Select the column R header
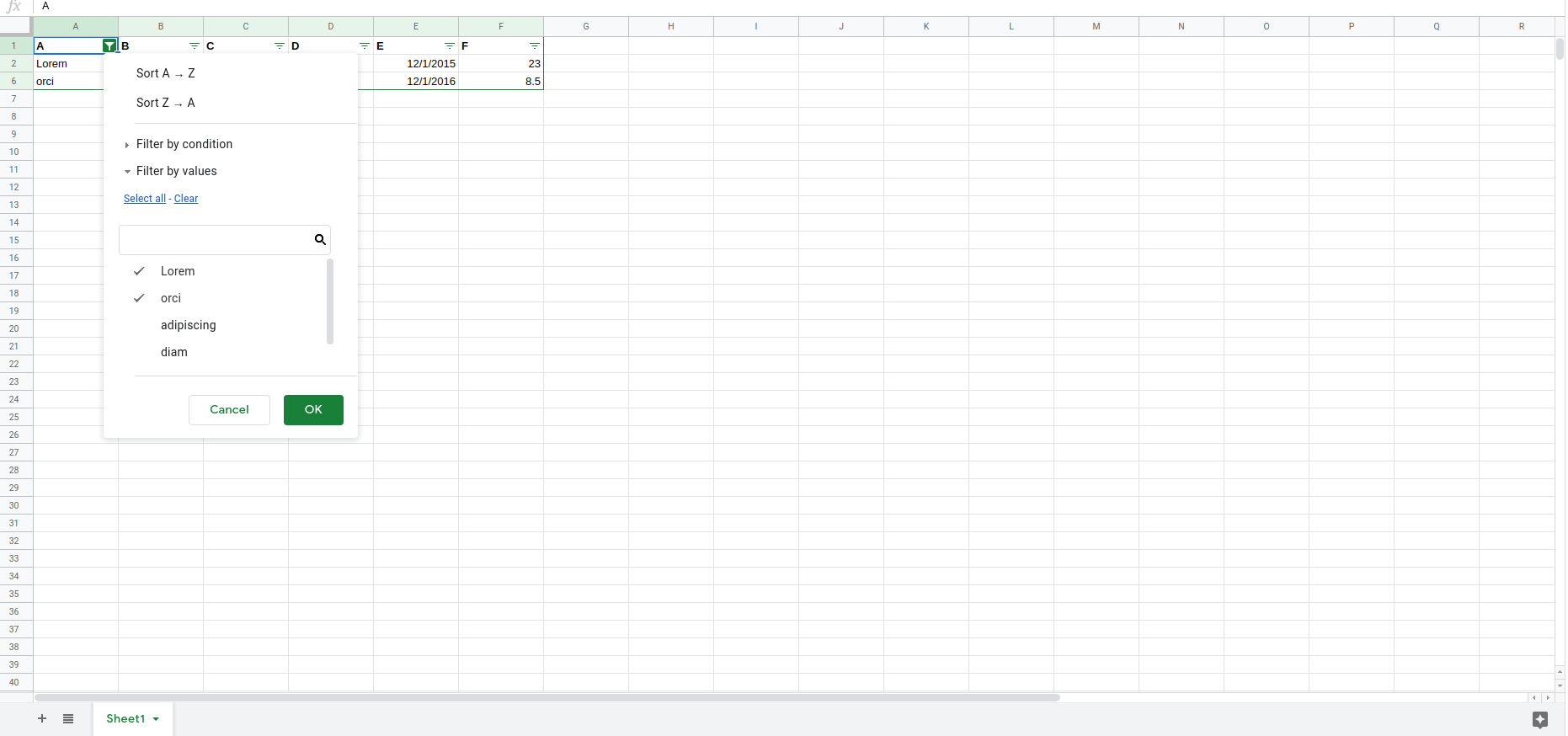The image size is (1568, 736). (x=1517, y=26)
